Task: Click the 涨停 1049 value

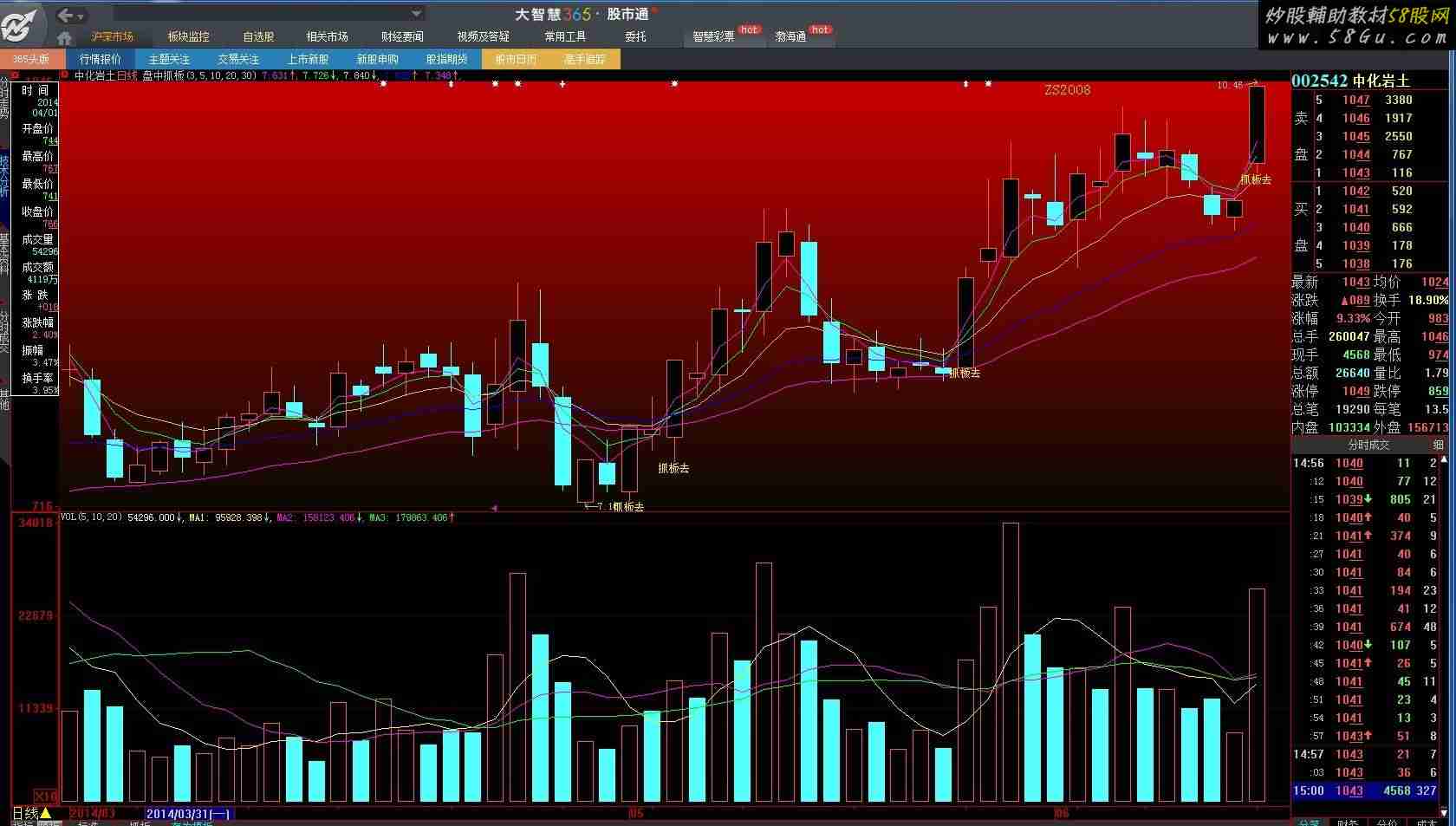Action: click(1355, 391)
